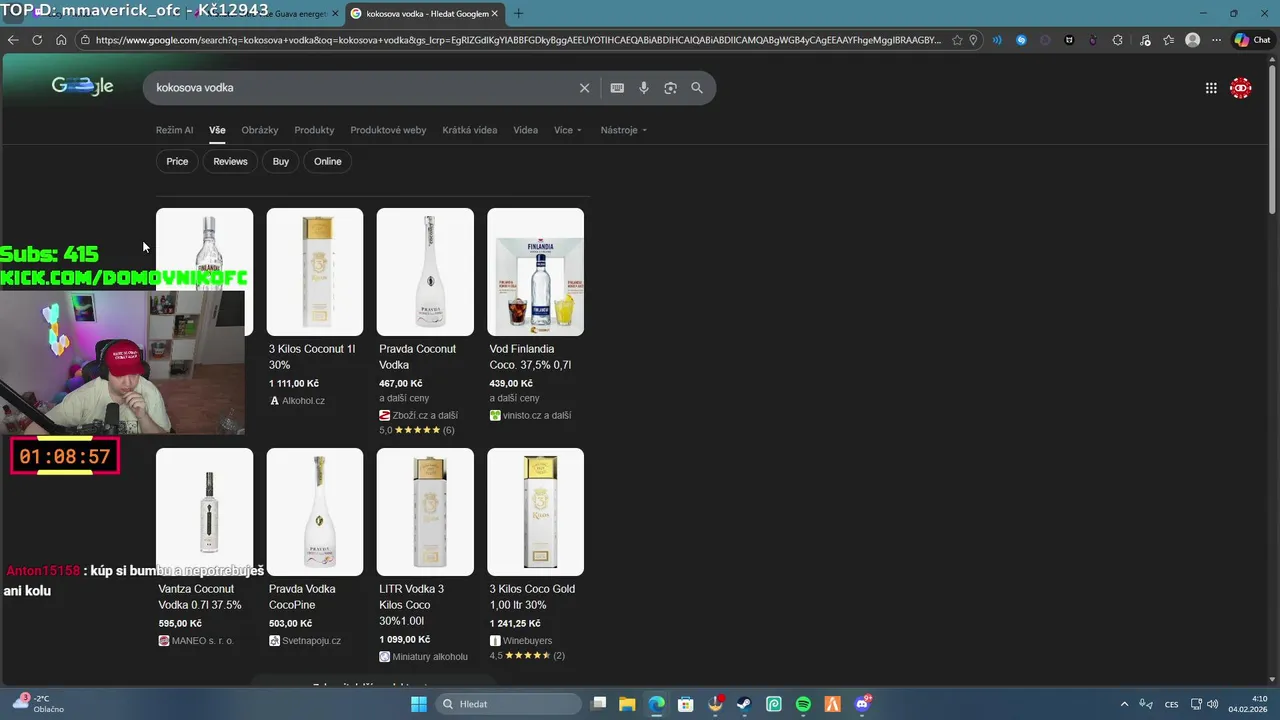Submit search with magnifying glass icon
Image resolution: width=1280 pixels, height=720 pixels.
click(697, 88)
